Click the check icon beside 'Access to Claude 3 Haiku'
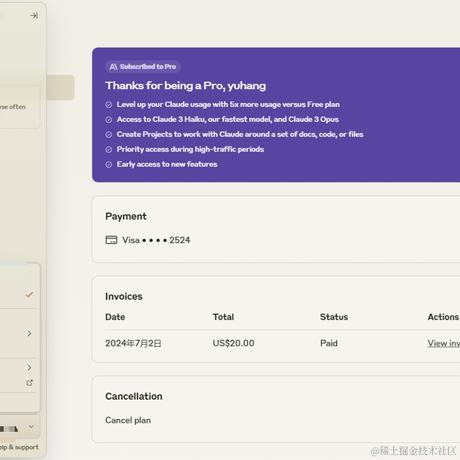Image resolution: width=460 pixels, height=460 pixels. point(109,120)
